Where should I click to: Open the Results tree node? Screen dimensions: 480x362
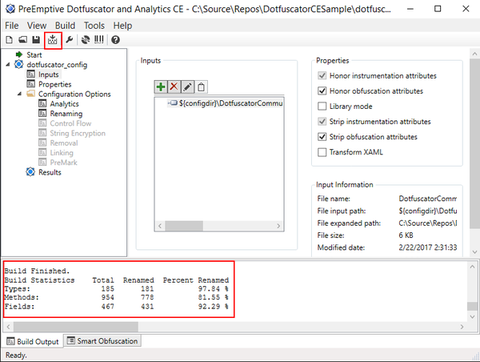click(49, 172)
